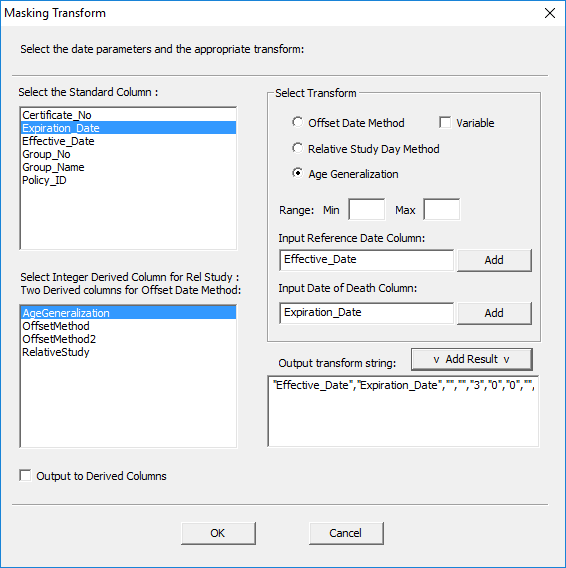Viewport: 566px width, 568px height.
Task: Choose the Age Generalization radio button
Action: [297, 174]
